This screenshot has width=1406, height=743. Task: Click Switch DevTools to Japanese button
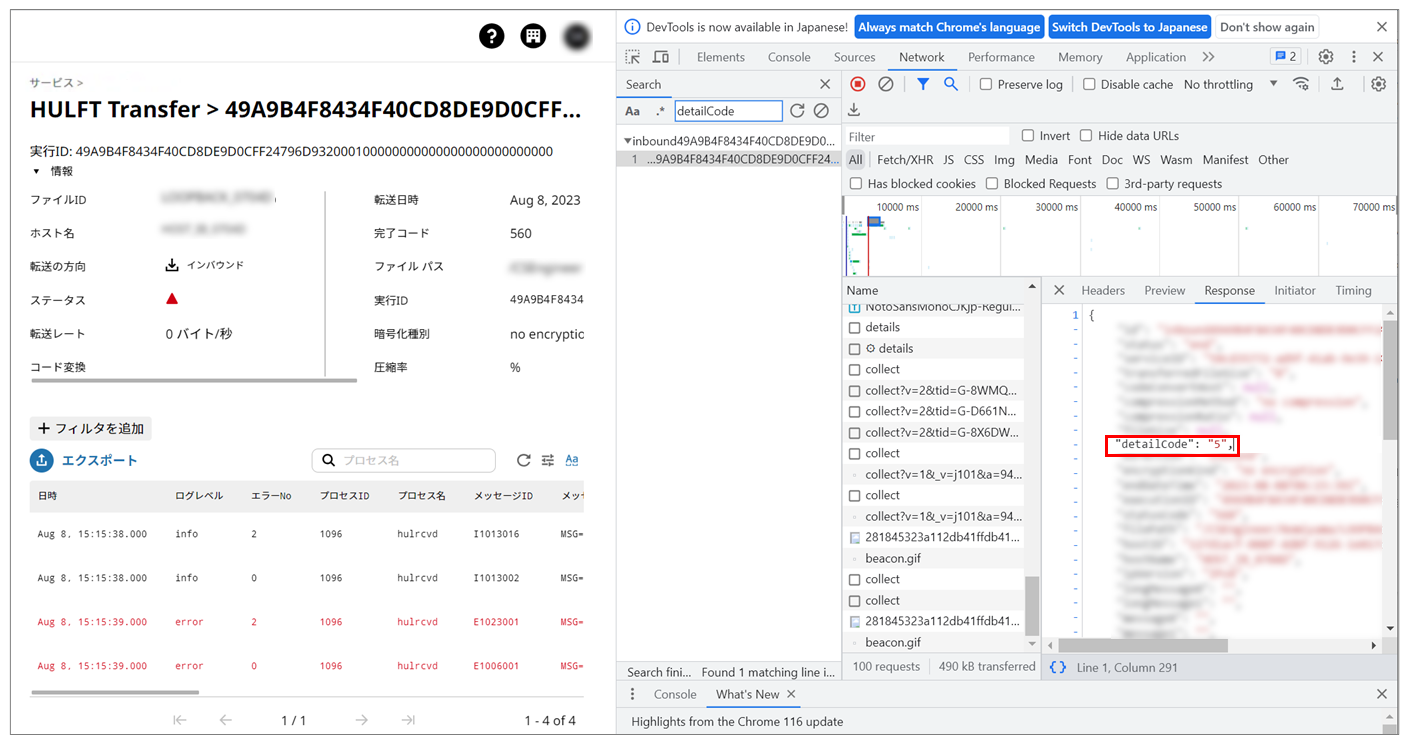pos(1129,27)
